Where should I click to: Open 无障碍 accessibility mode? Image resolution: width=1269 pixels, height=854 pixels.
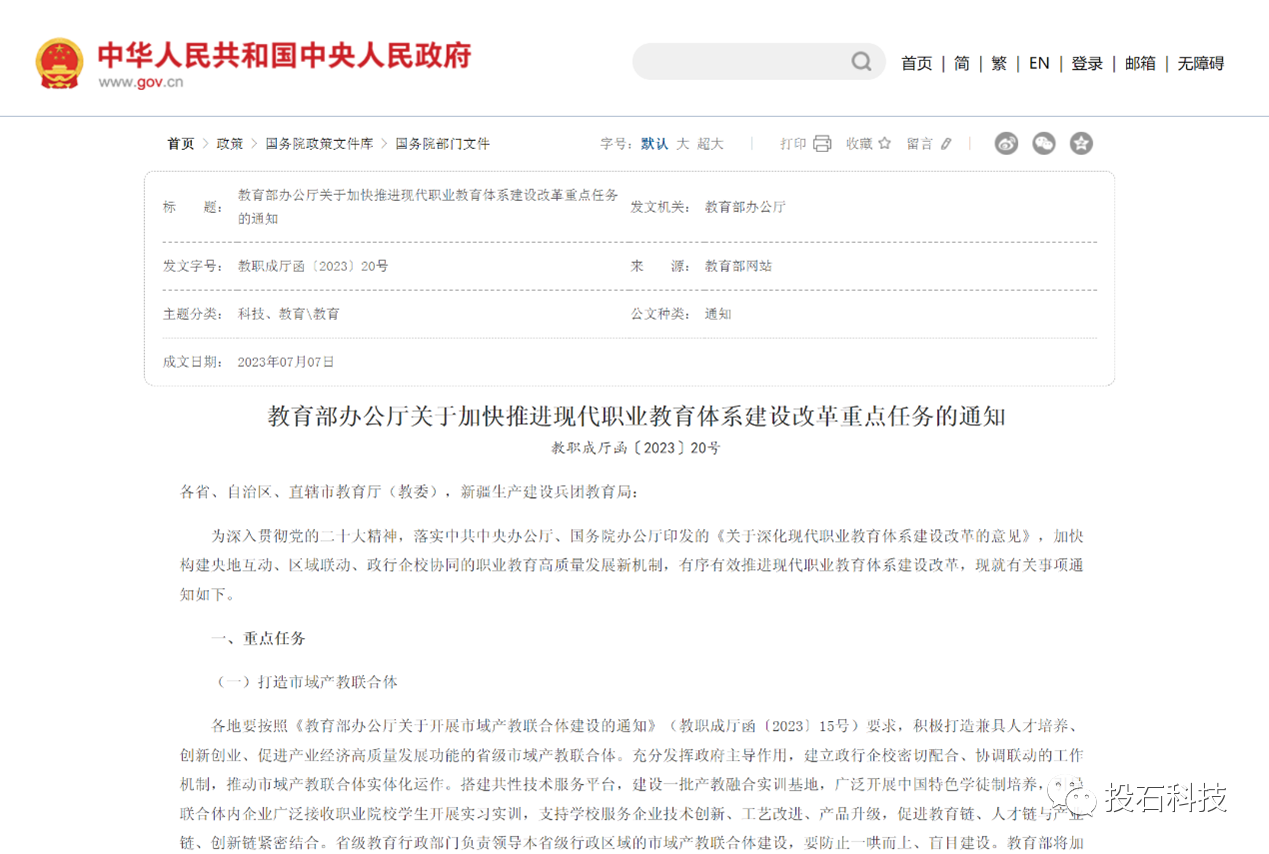coord(1200,63)
